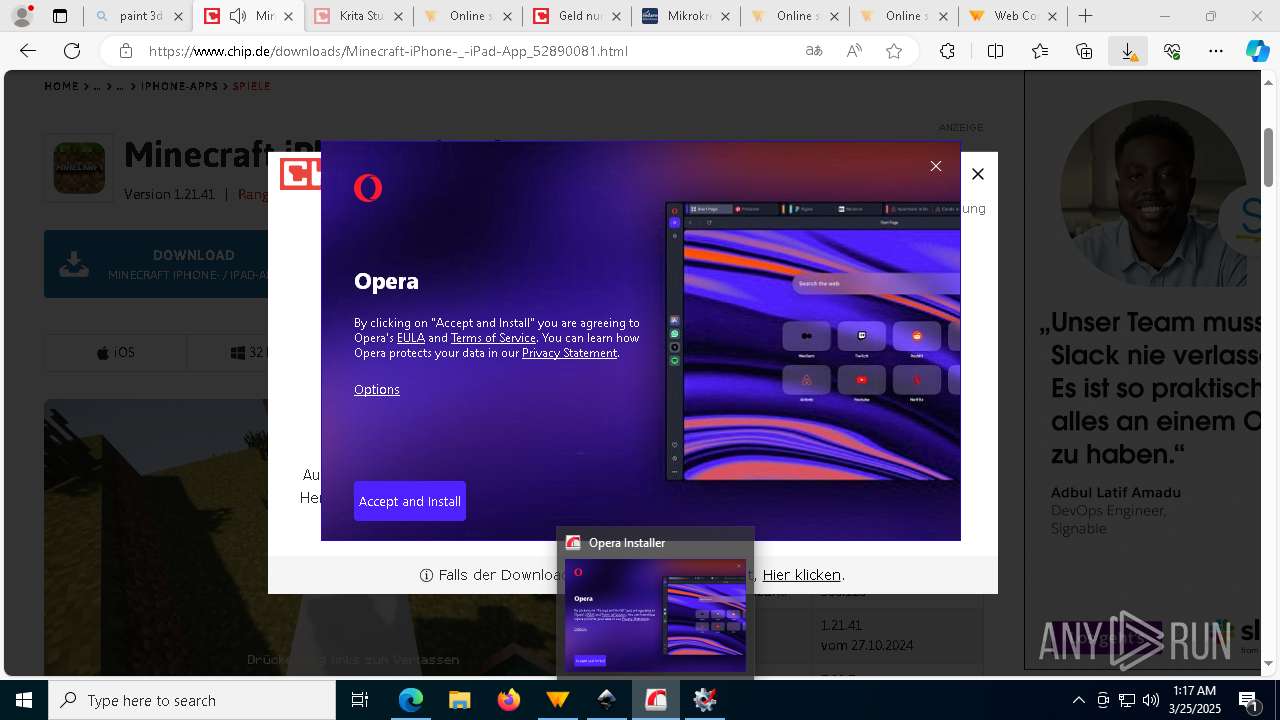Open the collections icon
The height and width of the screenshot is (720, 1280).
(x=1084, y=51)
